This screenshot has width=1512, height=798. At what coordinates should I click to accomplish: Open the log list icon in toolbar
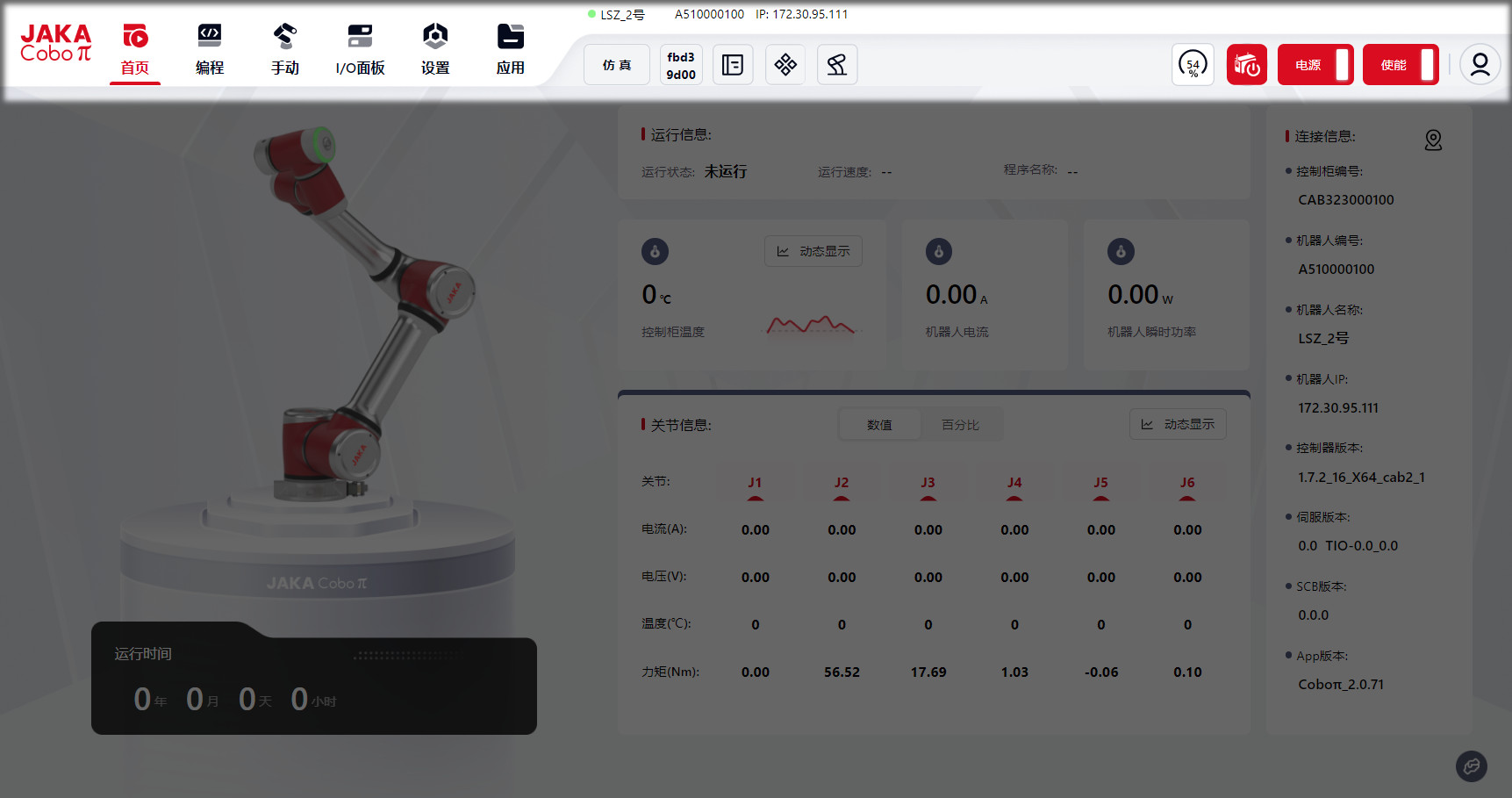click(733, 65)
